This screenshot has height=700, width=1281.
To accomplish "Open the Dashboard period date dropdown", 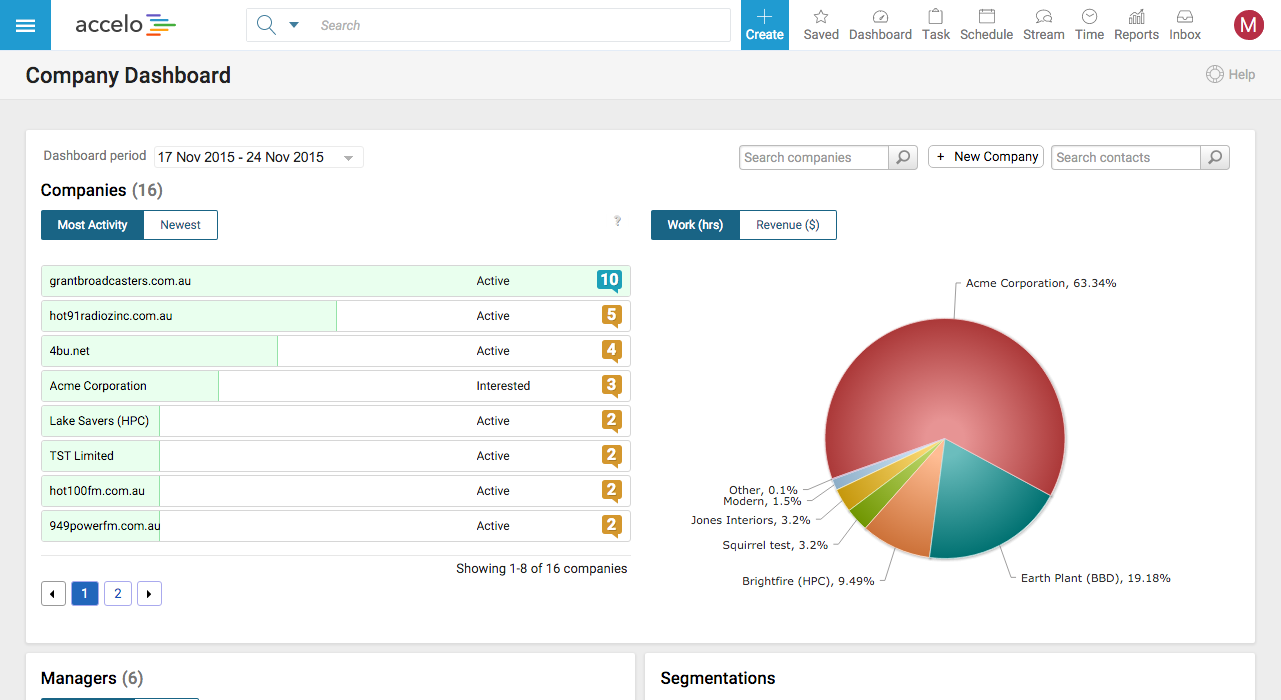I will pyautogui.click(x=259, y=157).
